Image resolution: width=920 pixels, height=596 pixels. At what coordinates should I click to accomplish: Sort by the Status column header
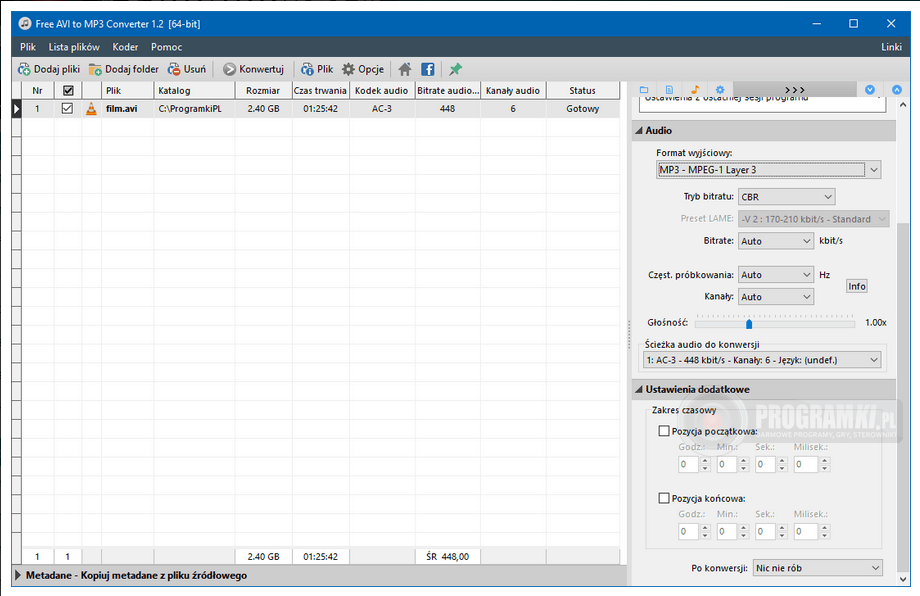coord(583,90)
